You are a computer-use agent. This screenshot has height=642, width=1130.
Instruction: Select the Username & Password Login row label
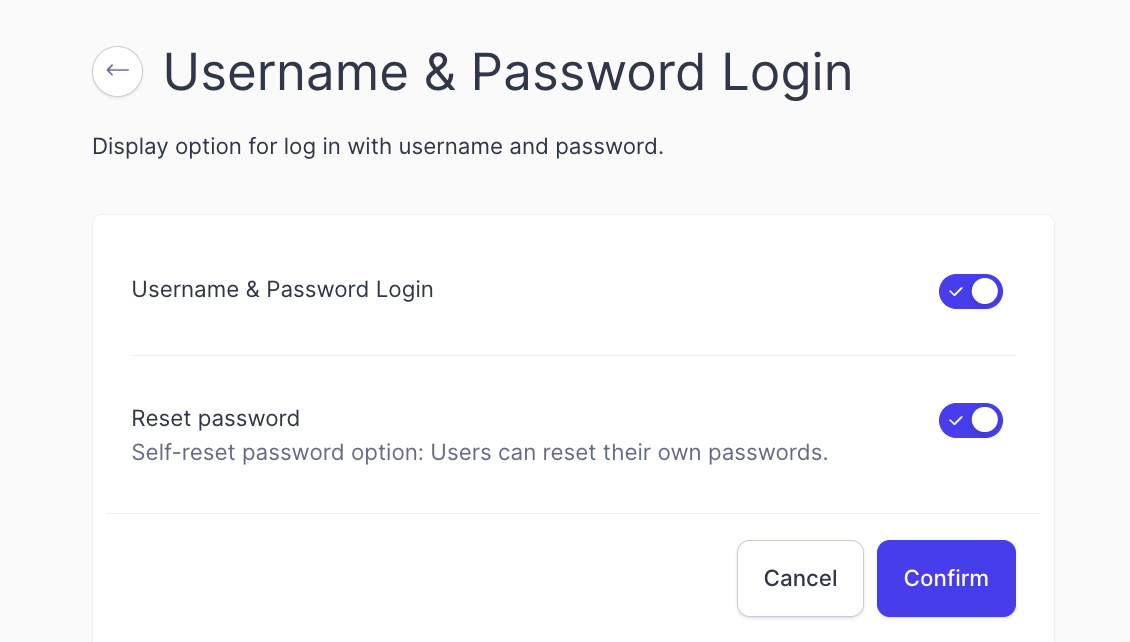(282, 290)
